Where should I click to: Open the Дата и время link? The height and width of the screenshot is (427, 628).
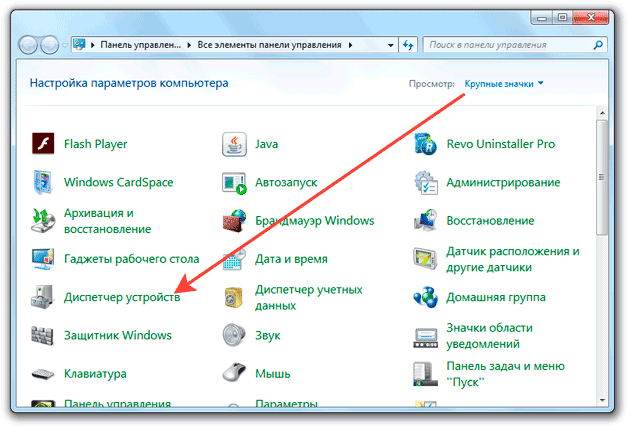[291, 259]
